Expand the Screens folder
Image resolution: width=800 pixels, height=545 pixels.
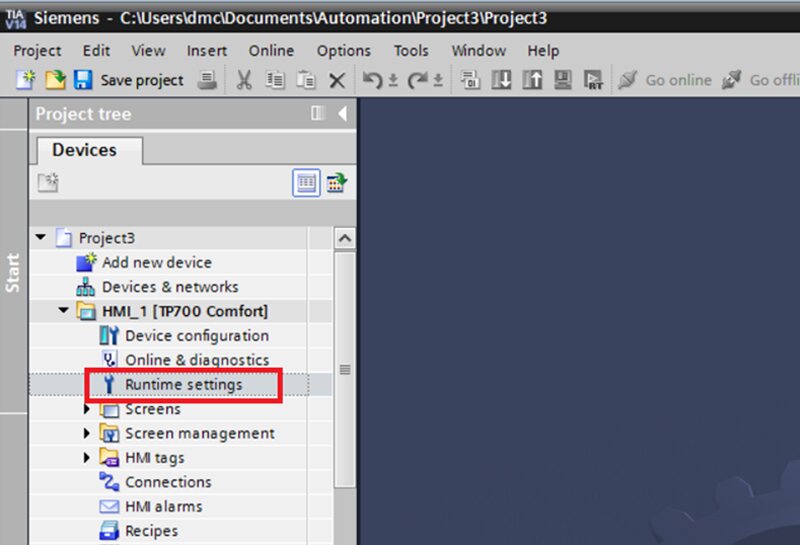click(87, 409)
